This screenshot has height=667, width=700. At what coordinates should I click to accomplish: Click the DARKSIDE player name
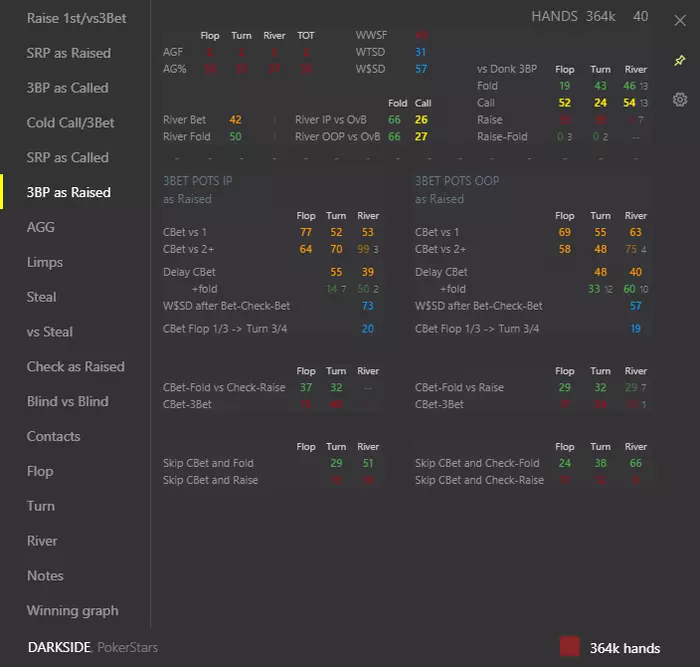tap(59, 647)
